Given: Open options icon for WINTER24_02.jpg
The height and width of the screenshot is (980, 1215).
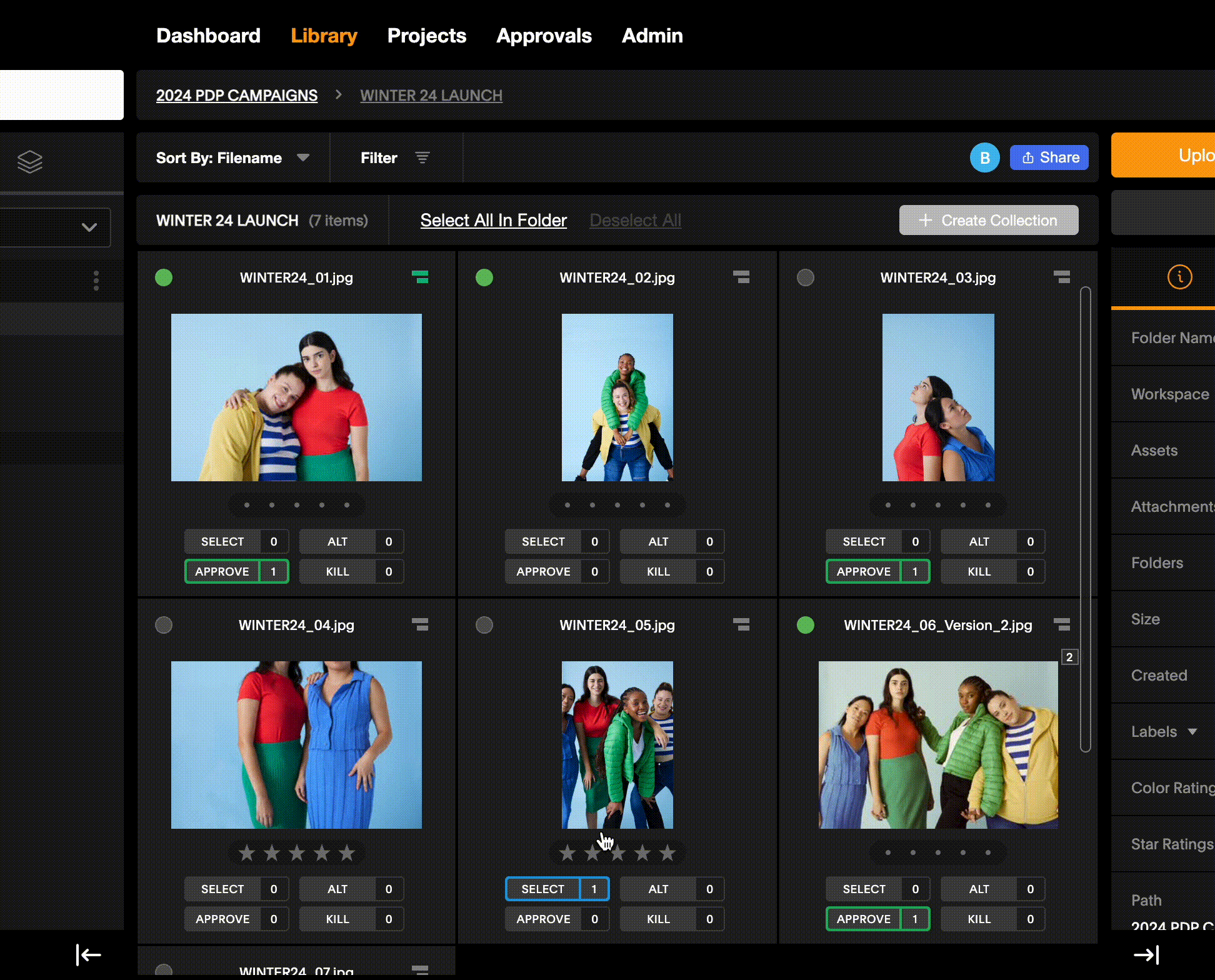Looking at the screenshot, I should pos(741,277).
